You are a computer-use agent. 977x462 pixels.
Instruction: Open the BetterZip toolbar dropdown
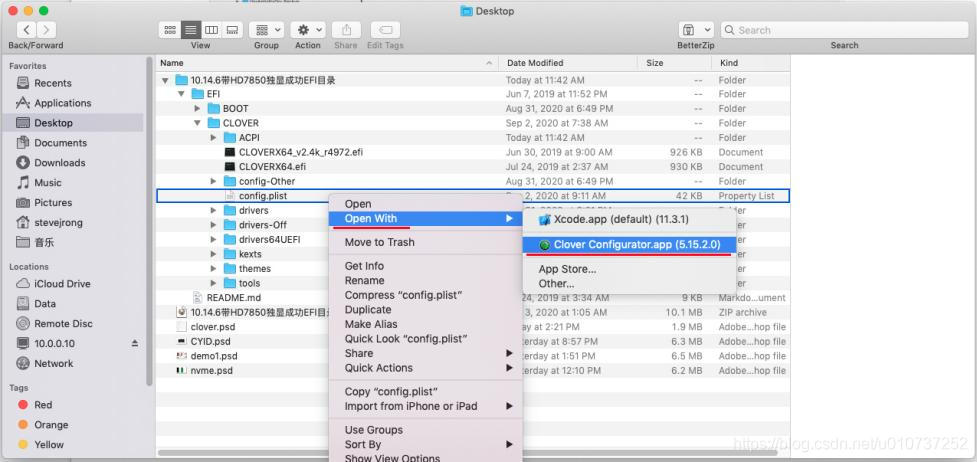click(696, 29)
